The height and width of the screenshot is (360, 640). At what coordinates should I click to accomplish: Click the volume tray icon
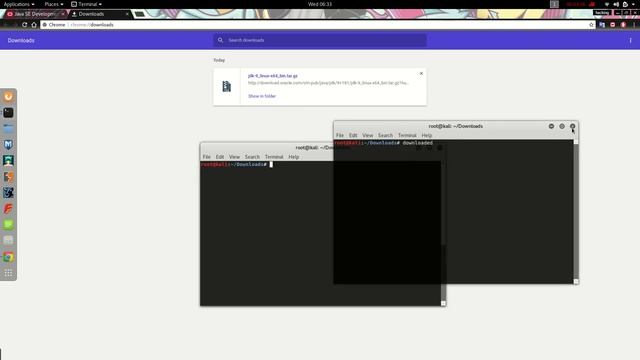click(x=616, y=4)
